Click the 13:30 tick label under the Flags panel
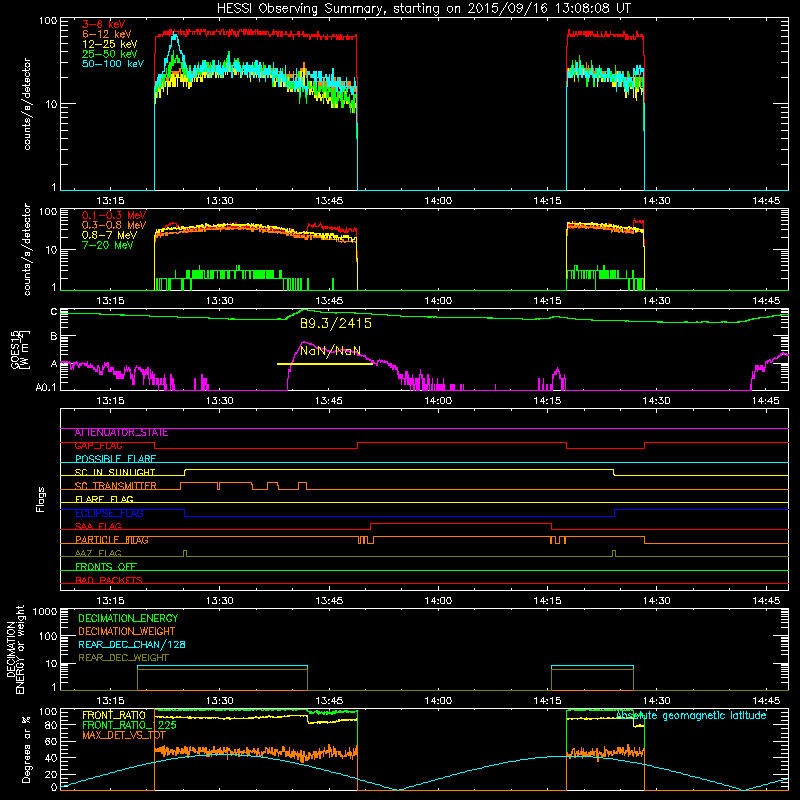Screen dimensions: 800x800 219,601
